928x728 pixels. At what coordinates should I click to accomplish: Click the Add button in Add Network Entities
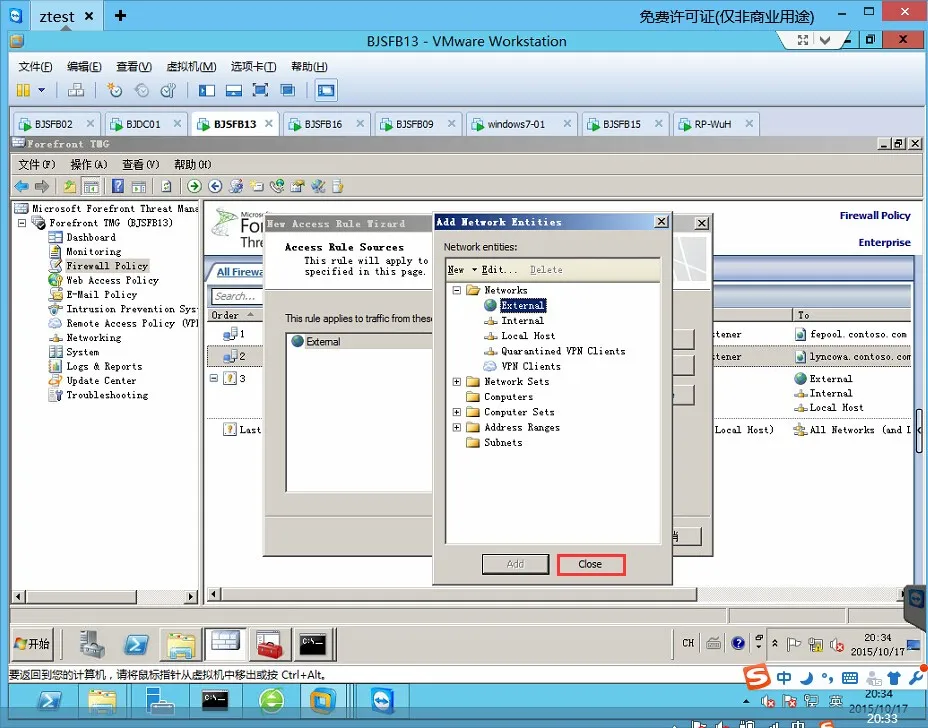(x=515, y=564)
